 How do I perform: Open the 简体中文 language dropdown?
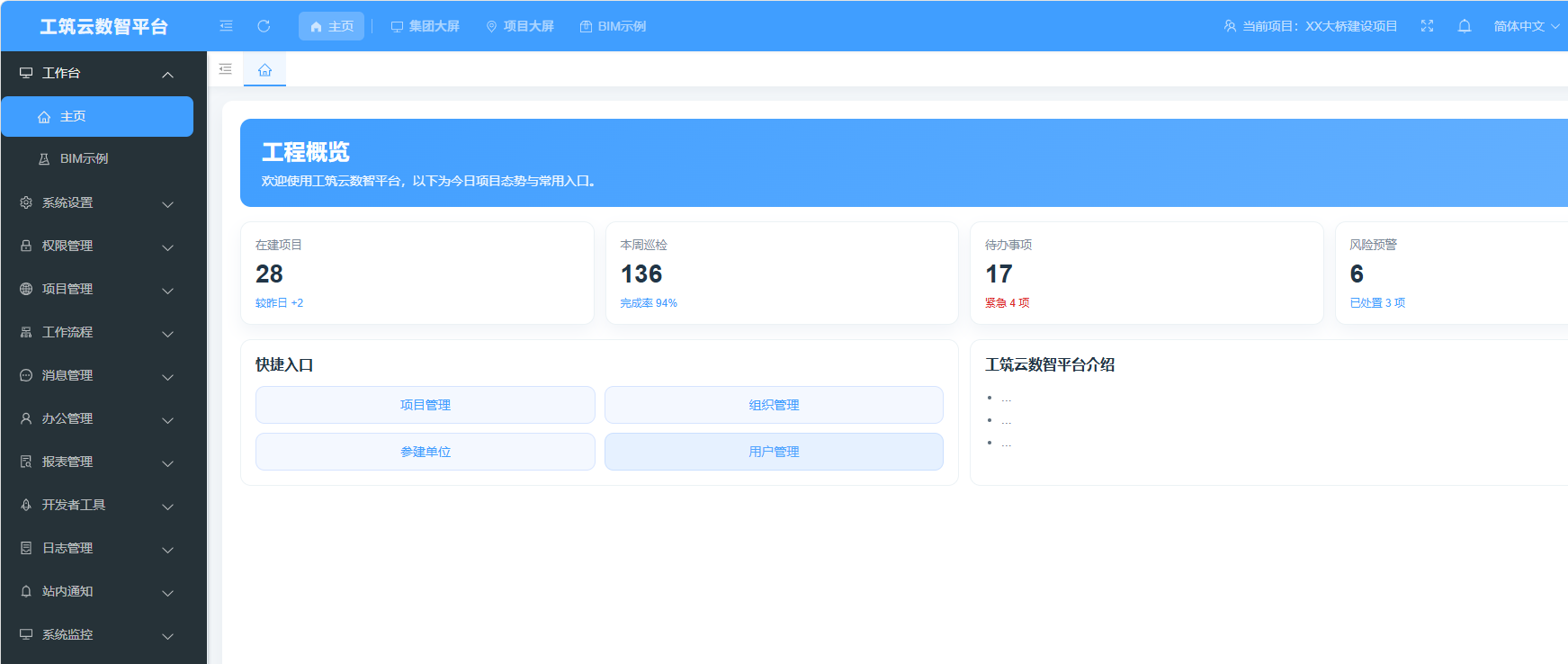pyautogui.click(x=1527, y=26)
